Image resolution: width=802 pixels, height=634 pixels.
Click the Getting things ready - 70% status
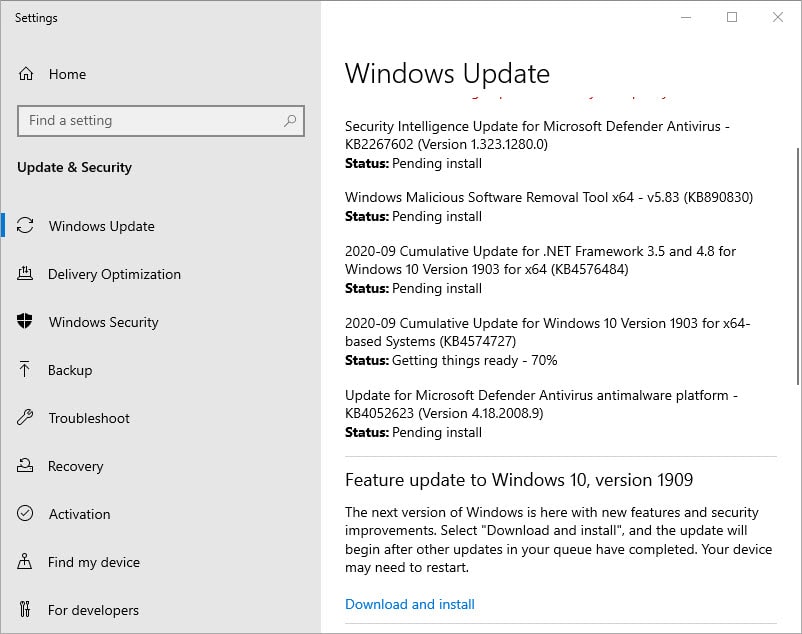(475, 360)
